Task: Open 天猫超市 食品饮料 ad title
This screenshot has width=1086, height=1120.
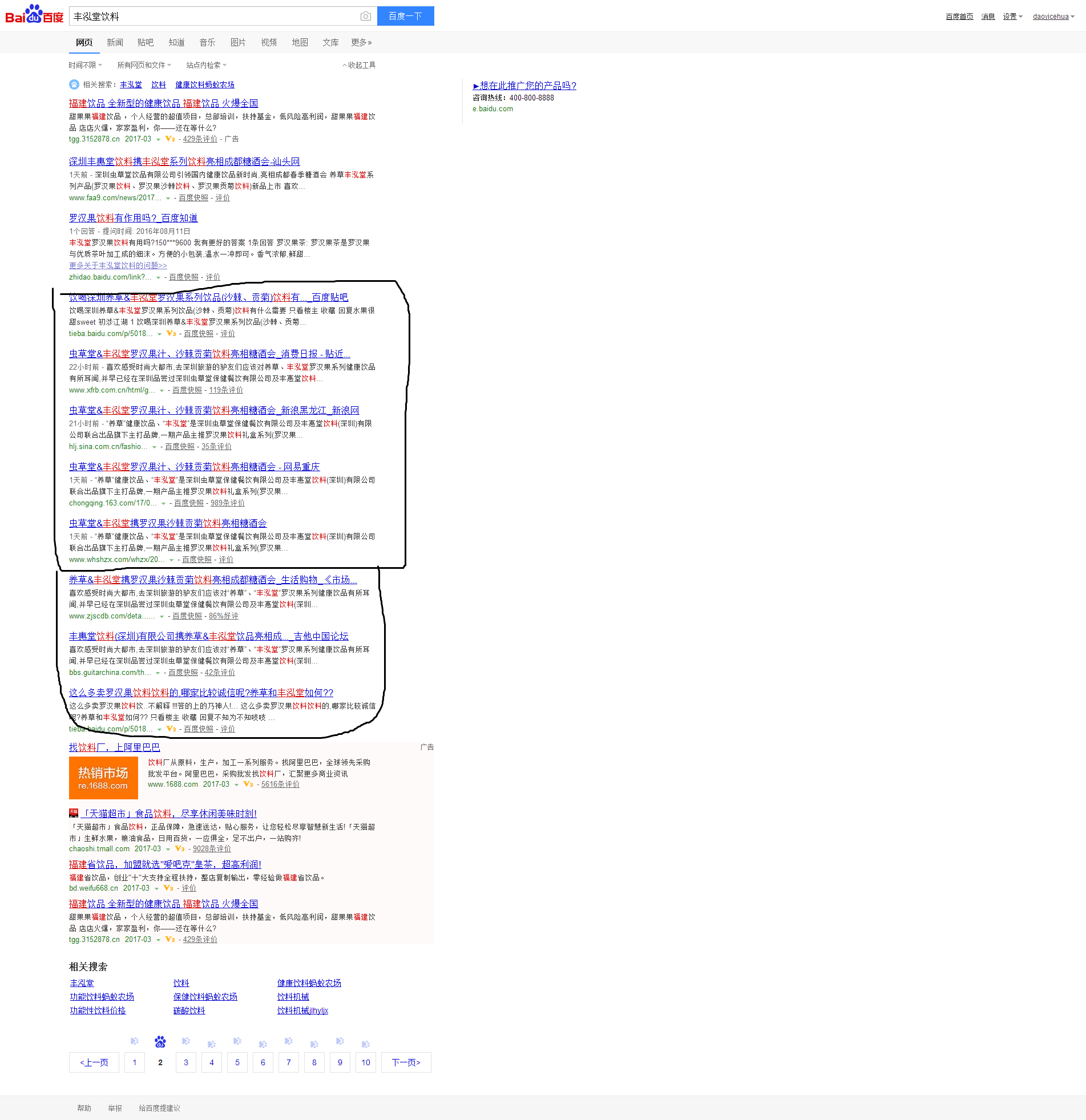Action: tap(168, 814)
